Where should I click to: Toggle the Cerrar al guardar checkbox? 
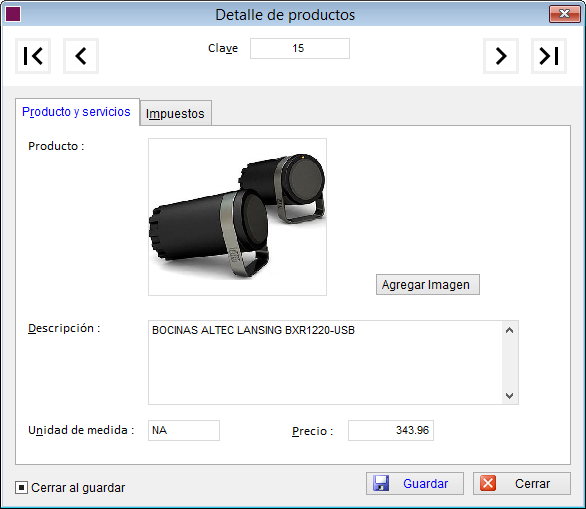click(21, 487)
